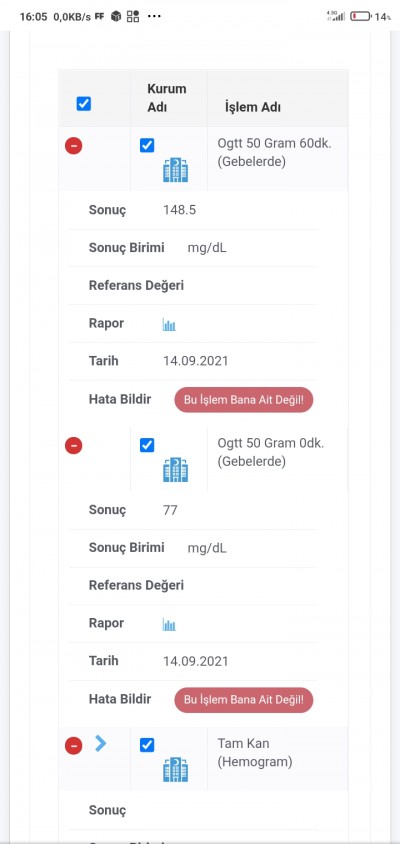
Task: Uncheck the Tam Kan Hemogram checkbox
Action: click(147, 745)
